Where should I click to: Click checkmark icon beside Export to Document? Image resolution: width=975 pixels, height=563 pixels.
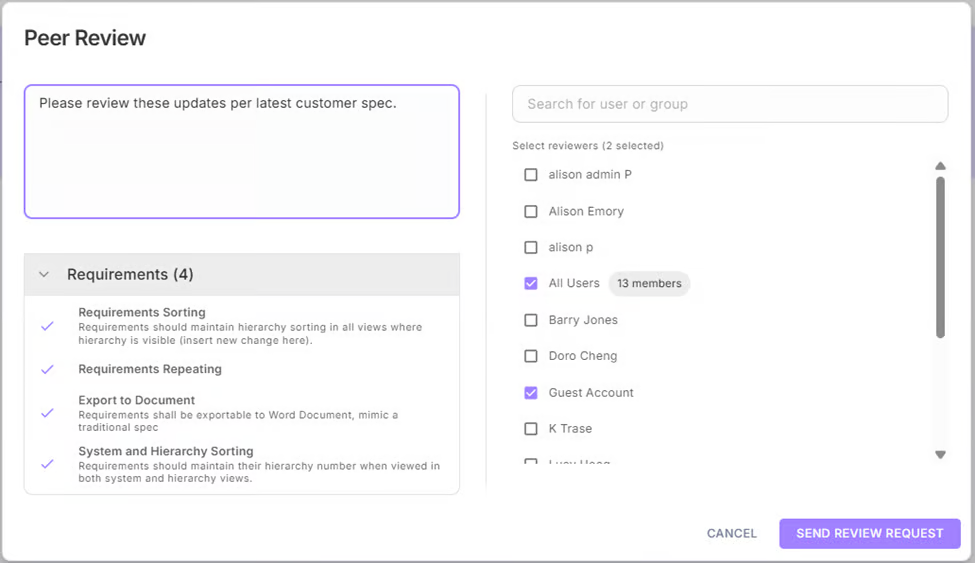pos(47,412)
